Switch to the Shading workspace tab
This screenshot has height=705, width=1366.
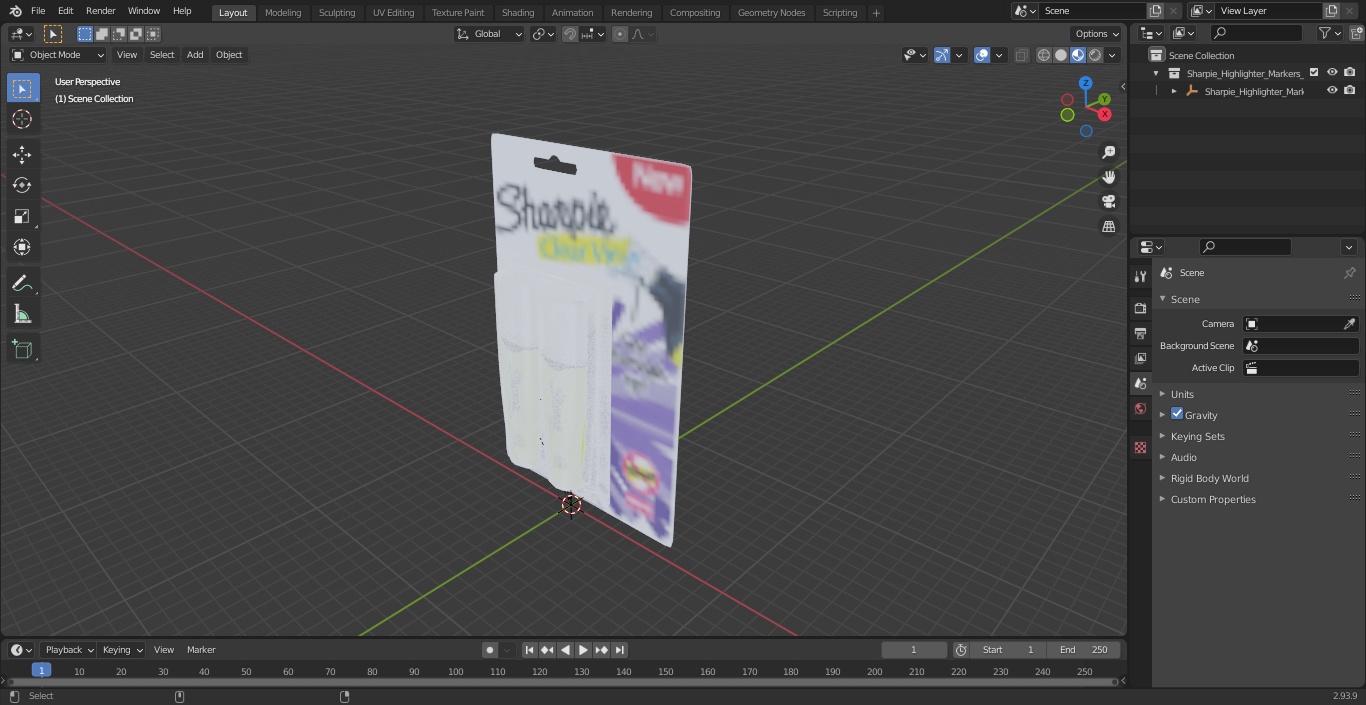[518, 13]
